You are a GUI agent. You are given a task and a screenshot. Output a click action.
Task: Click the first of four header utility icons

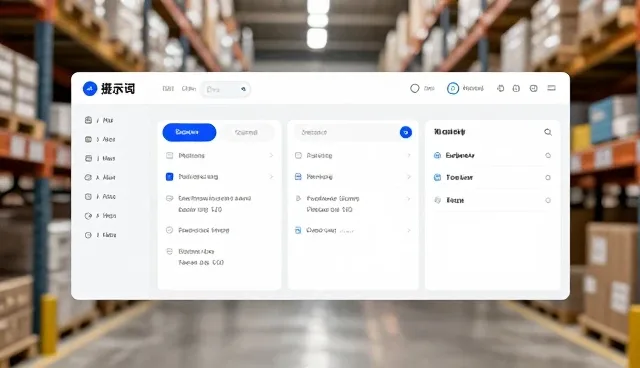click(x=500, y=88)
